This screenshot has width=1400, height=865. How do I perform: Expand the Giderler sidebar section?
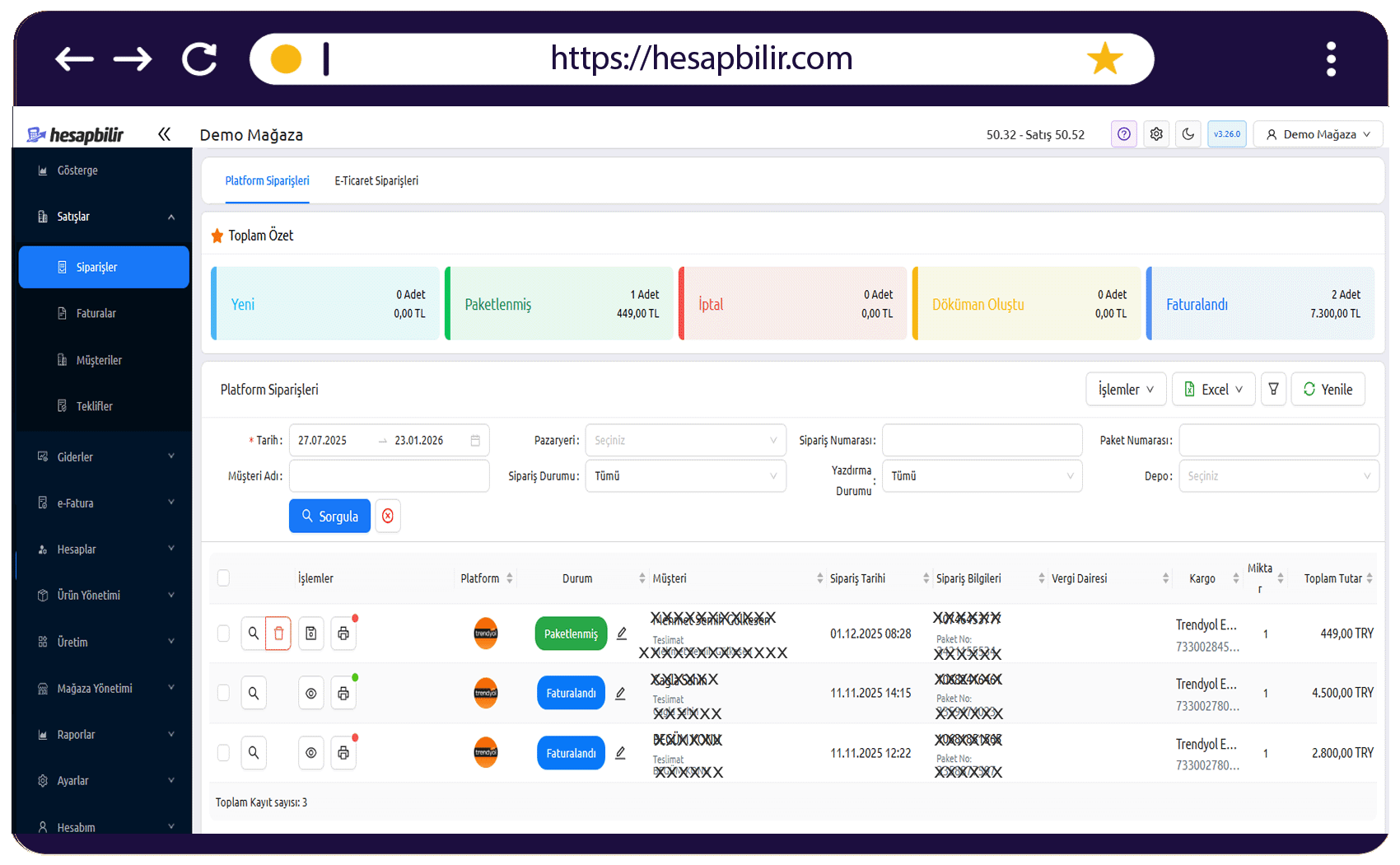coord(102,456)
